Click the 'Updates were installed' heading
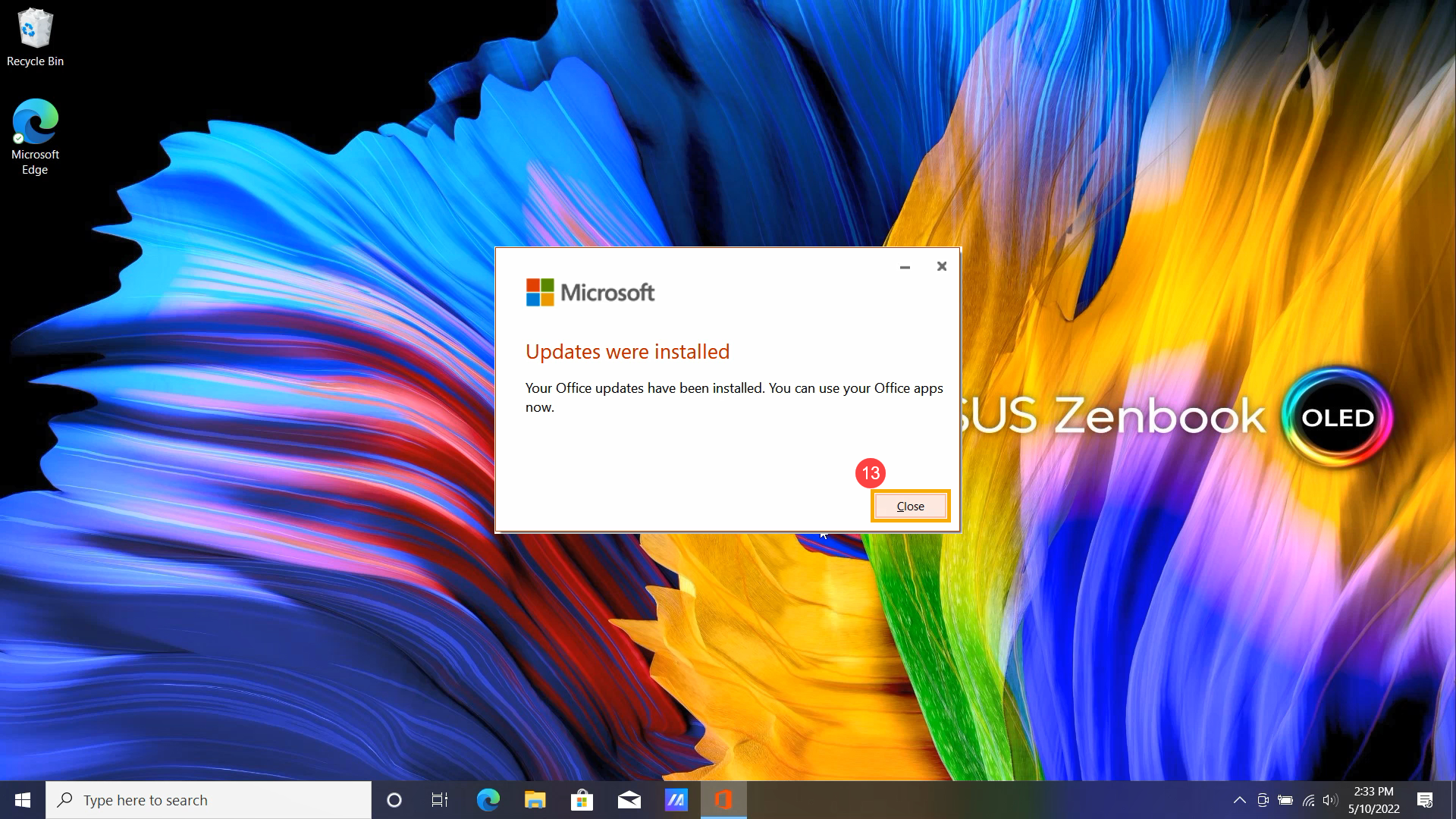The height and width of the screenshot is (819, 1456). pyautogui.click(x=627, y=352)
